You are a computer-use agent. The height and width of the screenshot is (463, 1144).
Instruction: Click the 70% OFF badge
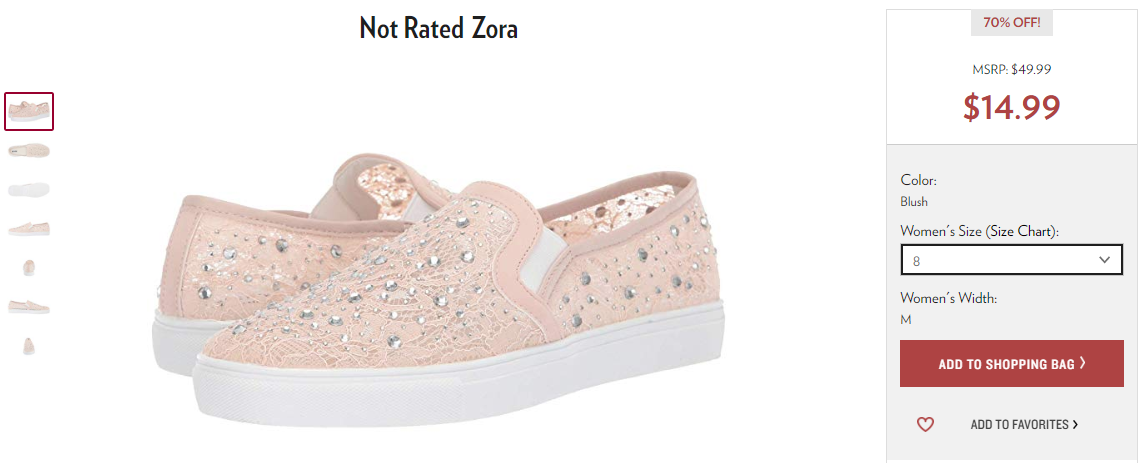[x=1011, y=23]
